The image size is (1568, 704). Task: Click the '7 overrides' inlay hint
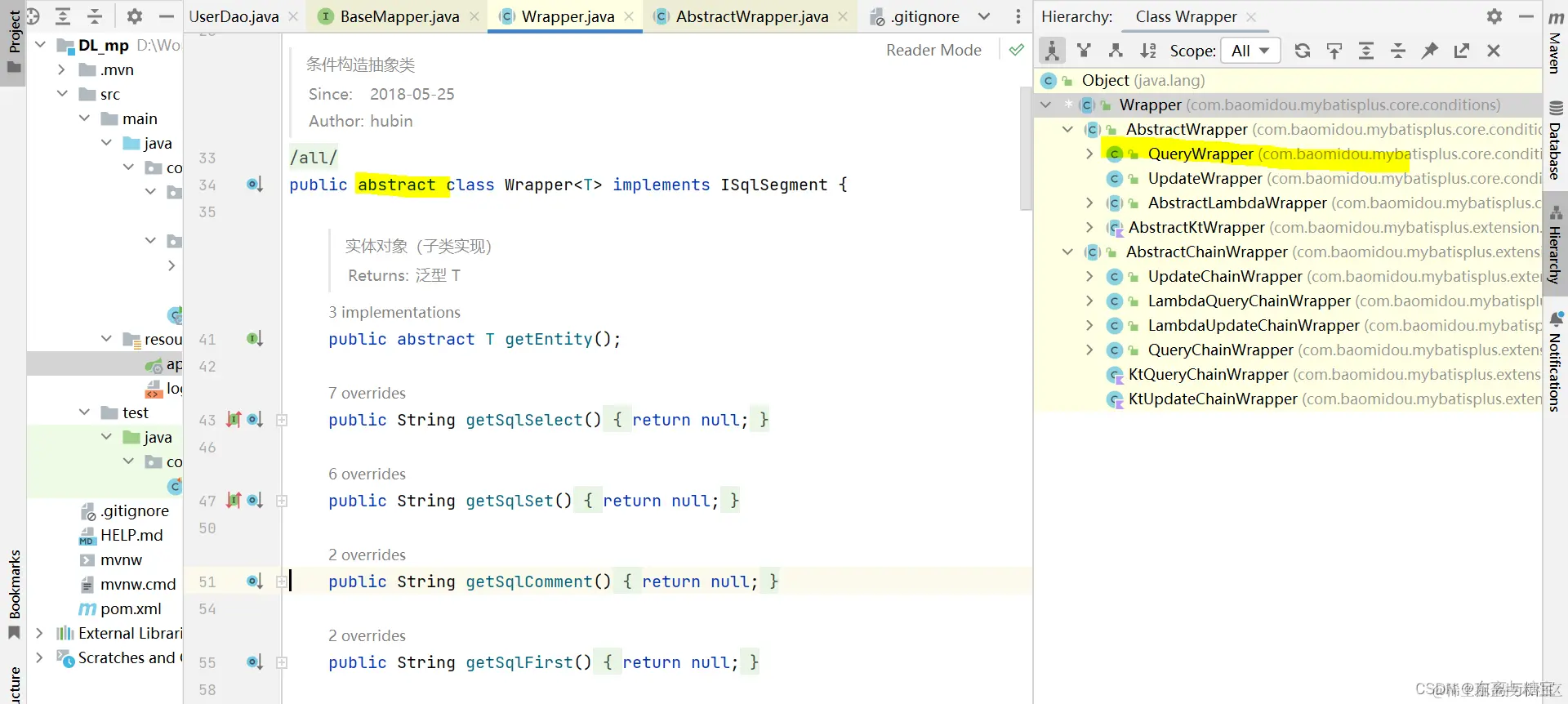(x=367, y=393)
